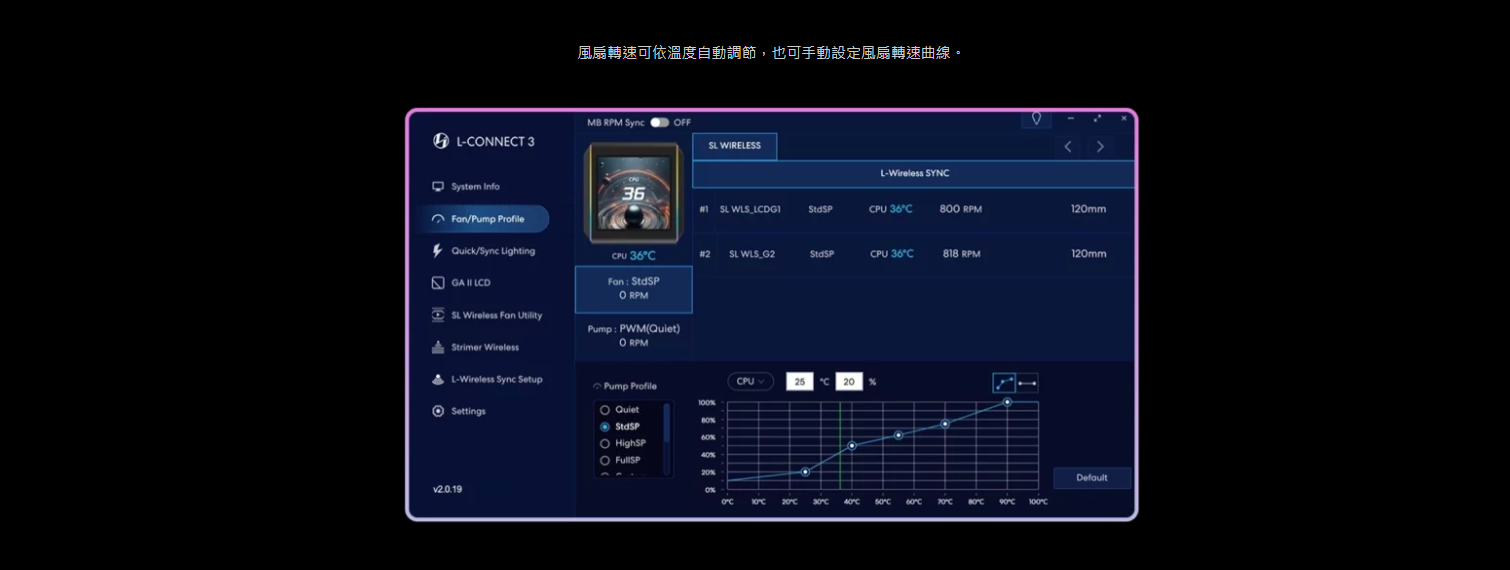Image resolution: width=1510 pixels, height=570 pixels.
Task: Go to previous device with left chevron
Action: 1068,147
